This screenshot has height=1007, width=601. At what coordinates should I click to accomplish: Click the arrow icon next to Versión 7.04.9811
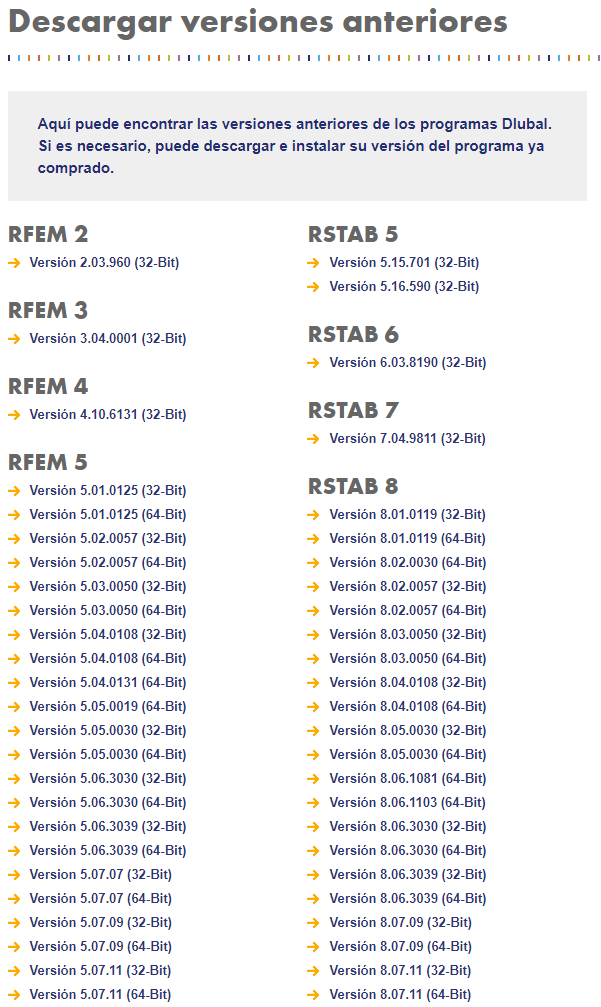click(312, 438)
